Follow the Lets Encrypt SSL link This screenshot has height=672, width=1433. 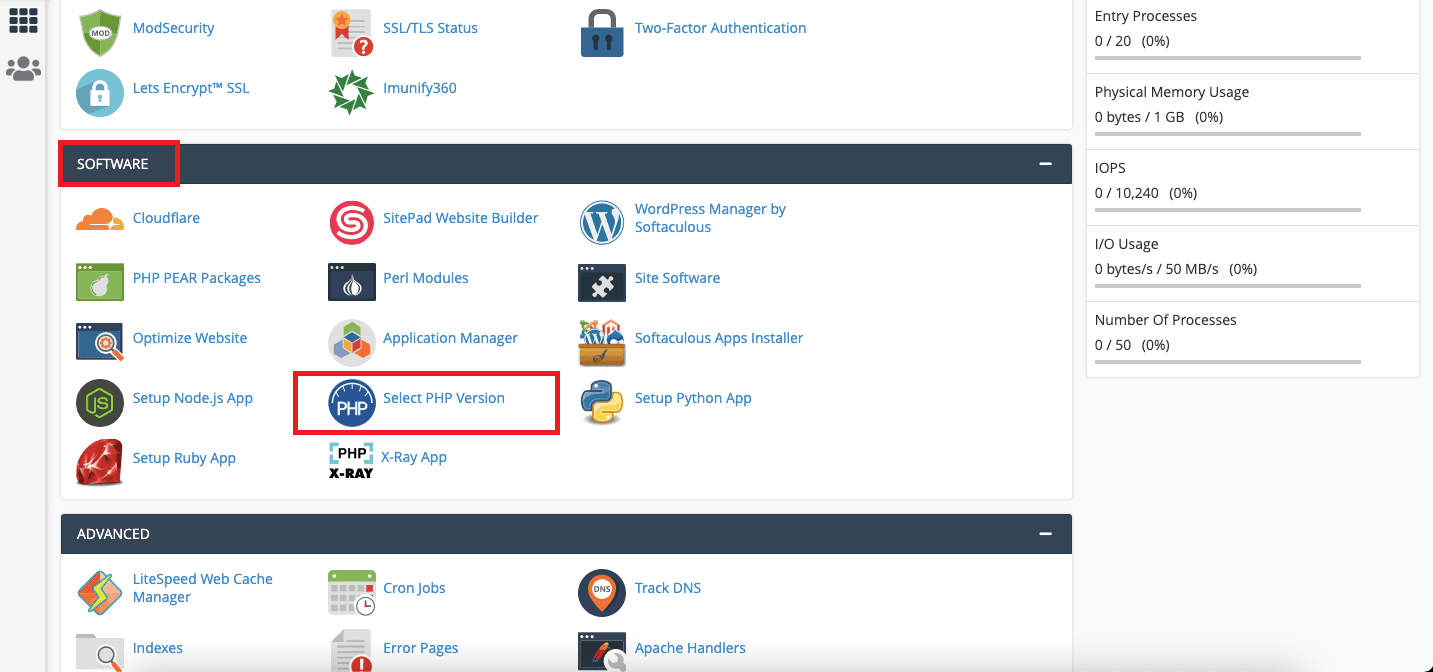[191, 87]
